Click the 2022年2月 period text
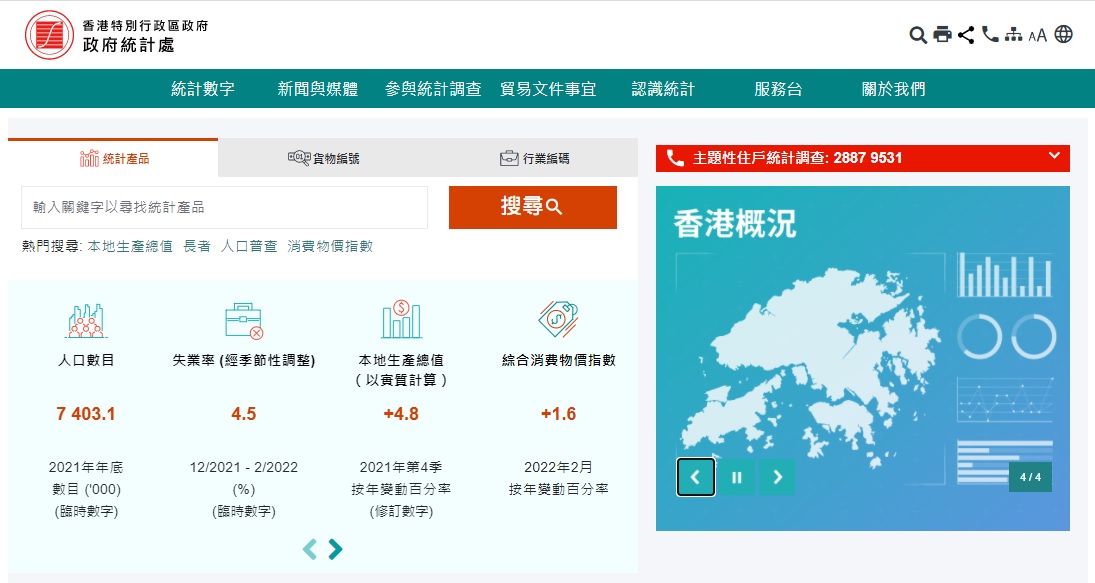Image resolution: width=1095 pixels, height=583 pixels. pos(559,467)
